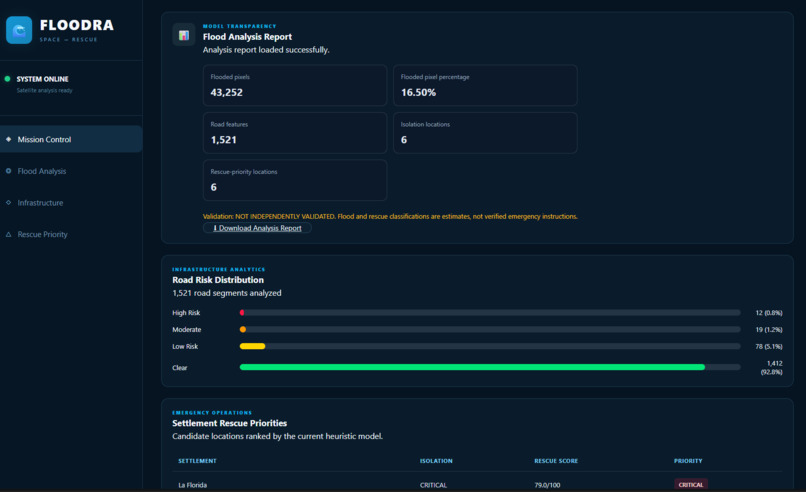Click the ISOLATION column header
806x492 pixels.
coord(436,461)
